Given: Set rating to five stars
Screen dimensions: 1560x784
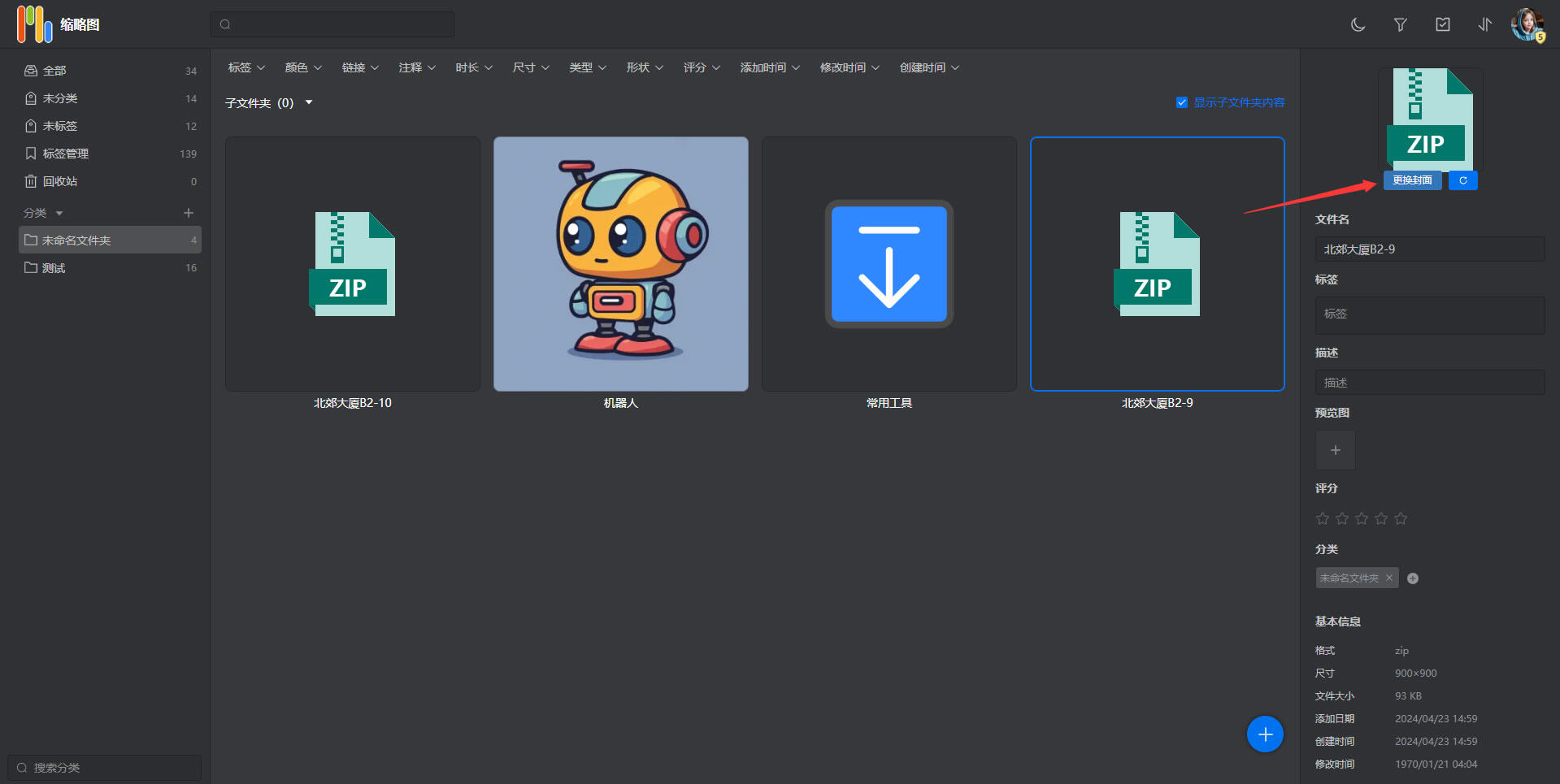Looking at the screenshot, I should click(1401, 518).
